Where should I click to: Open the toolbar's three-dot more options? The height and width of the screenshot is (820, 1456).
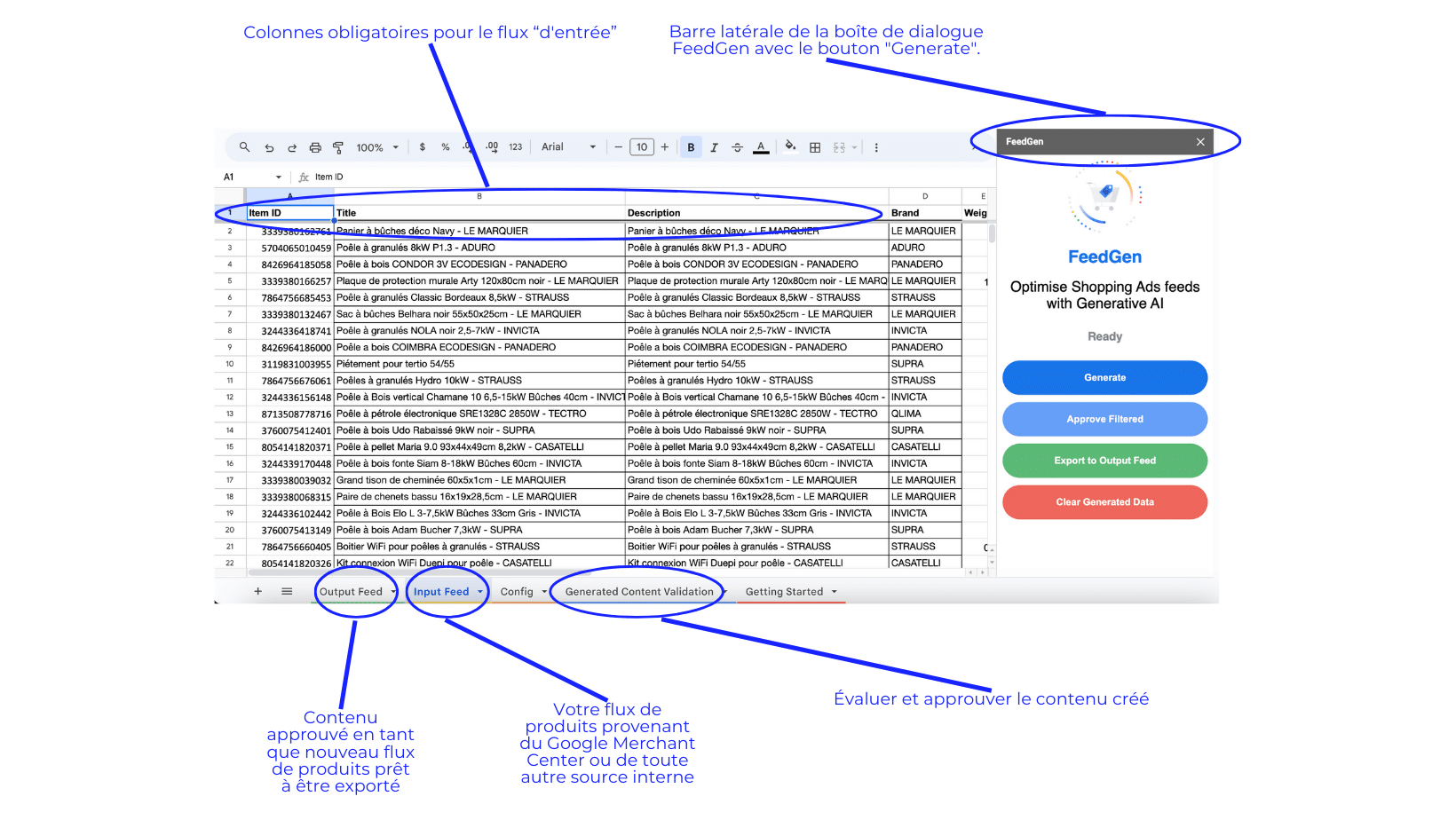[876, 147]
